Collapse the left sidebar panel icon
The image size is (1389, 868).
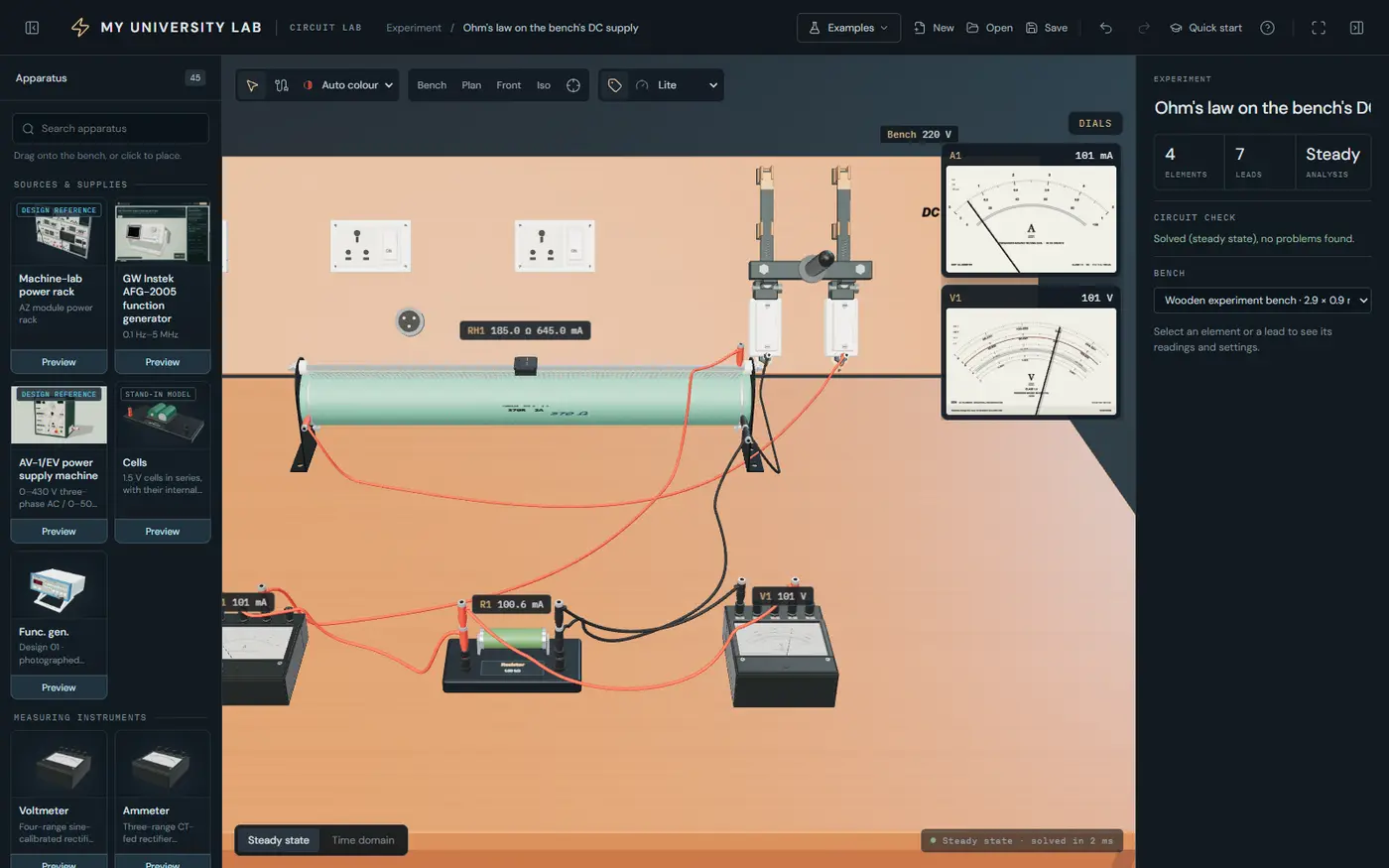(32, 28)
